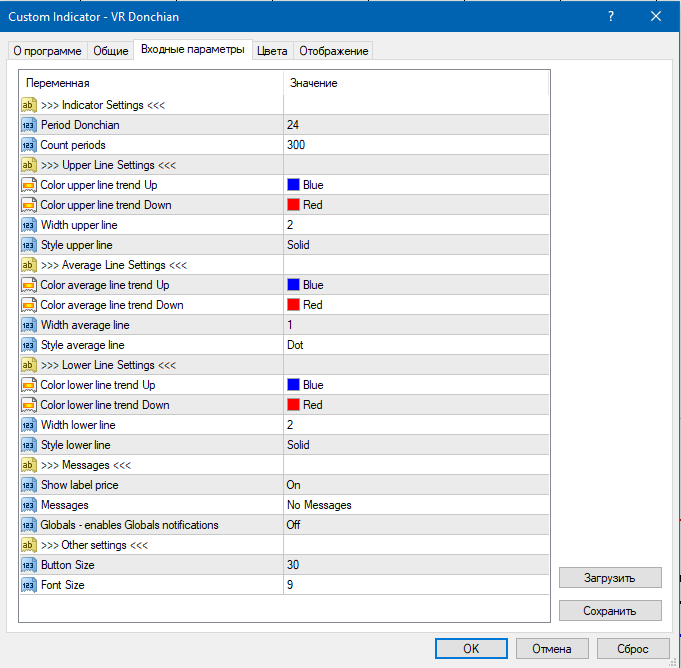Confirm settings with the OK button
Viewport: 681px width, 668px height.
click(471, 648)
